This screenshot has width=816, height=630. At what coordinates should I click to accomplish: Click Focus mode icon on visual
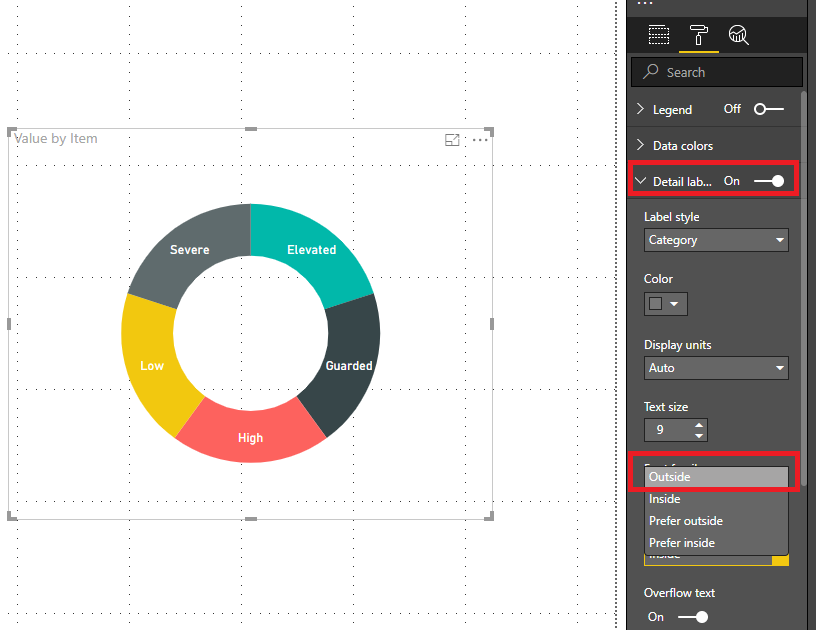tap(452, 139)
